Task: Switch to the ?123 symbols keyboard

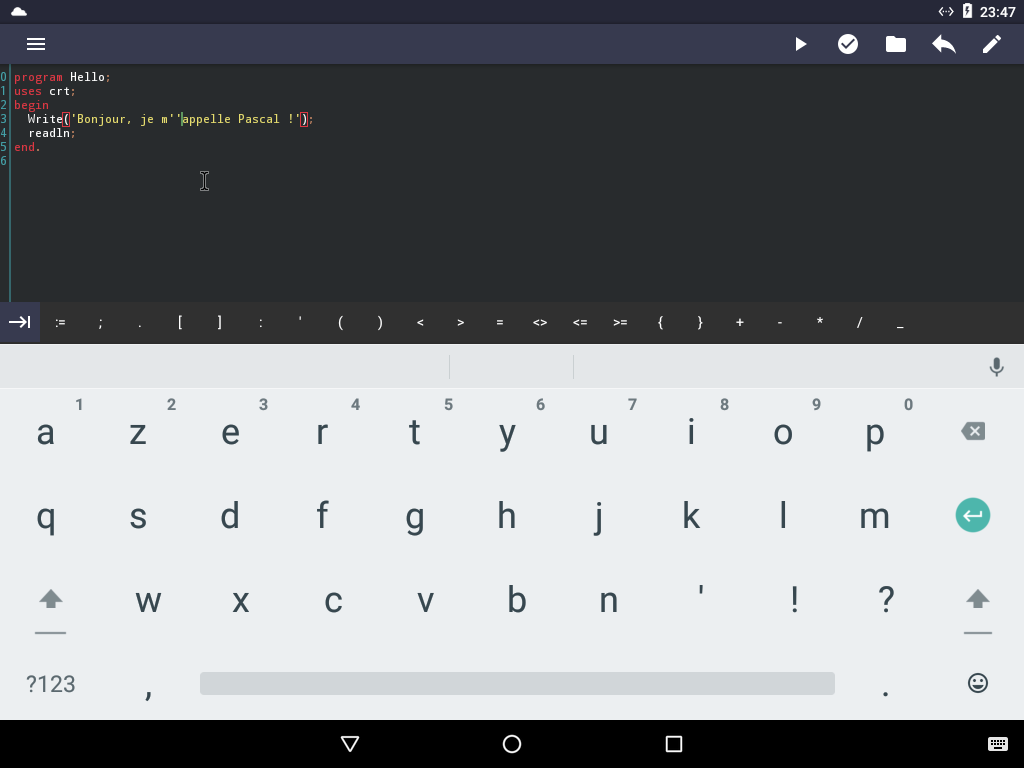Action: click(x=50, y=684)
